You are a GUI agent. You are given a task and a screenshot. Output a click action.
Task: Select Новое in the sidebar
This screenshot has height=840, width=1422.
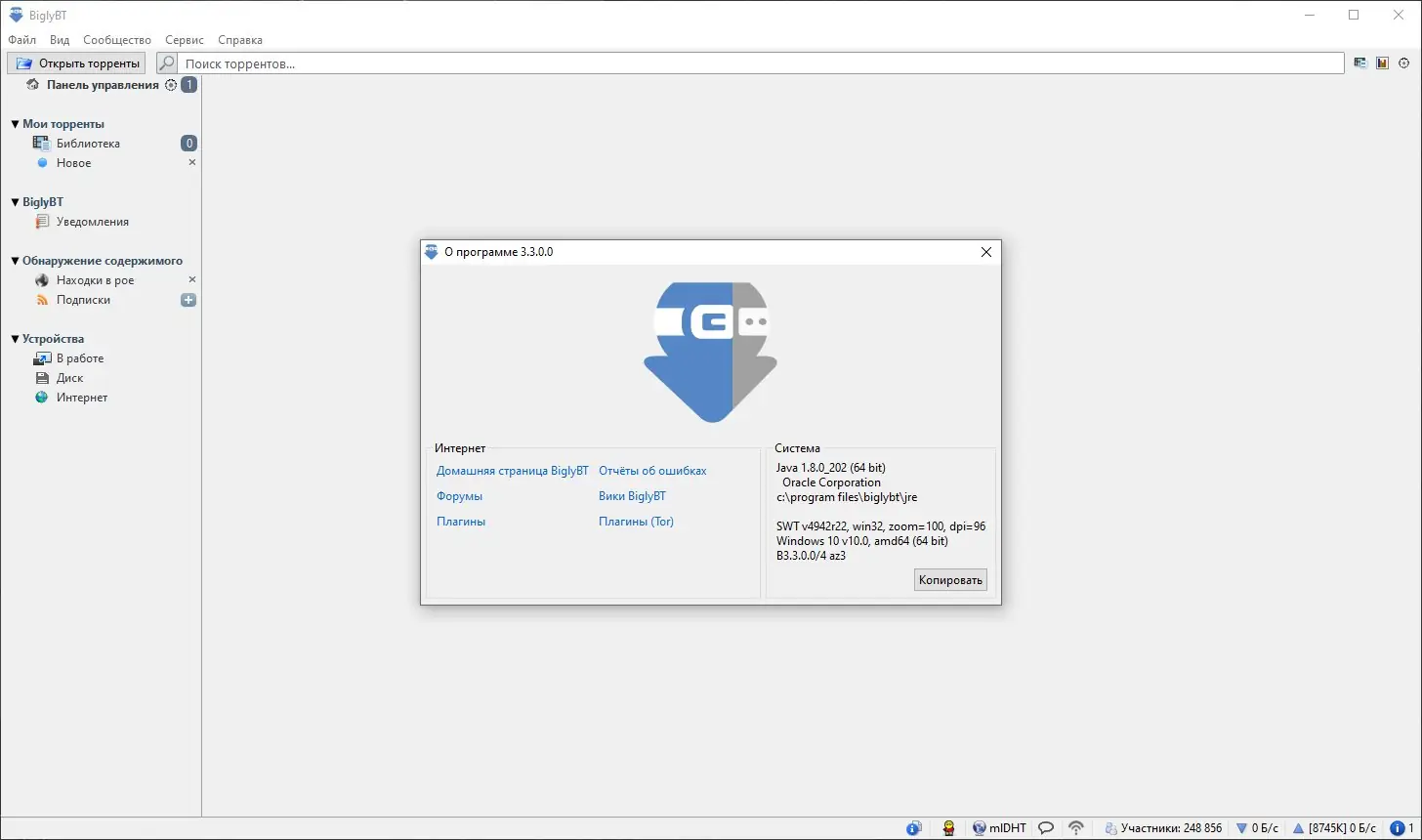click(x=74, y=163)
